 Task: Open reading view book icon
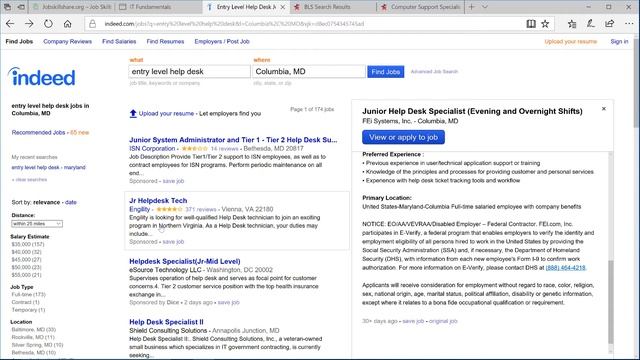(x=531, y=24)
